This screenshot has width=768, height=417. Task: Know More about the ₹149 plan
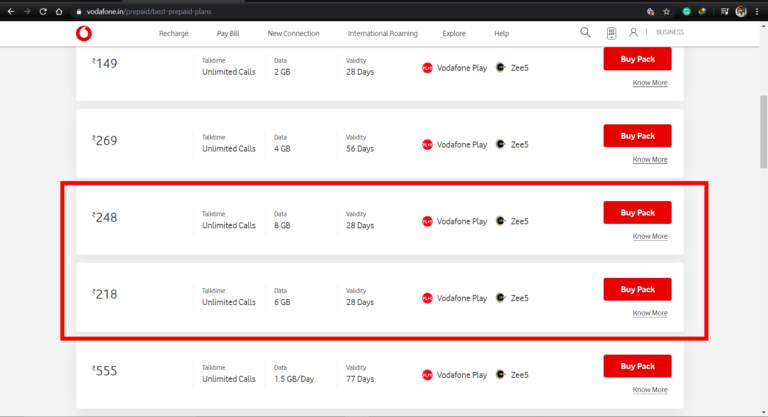650,83
